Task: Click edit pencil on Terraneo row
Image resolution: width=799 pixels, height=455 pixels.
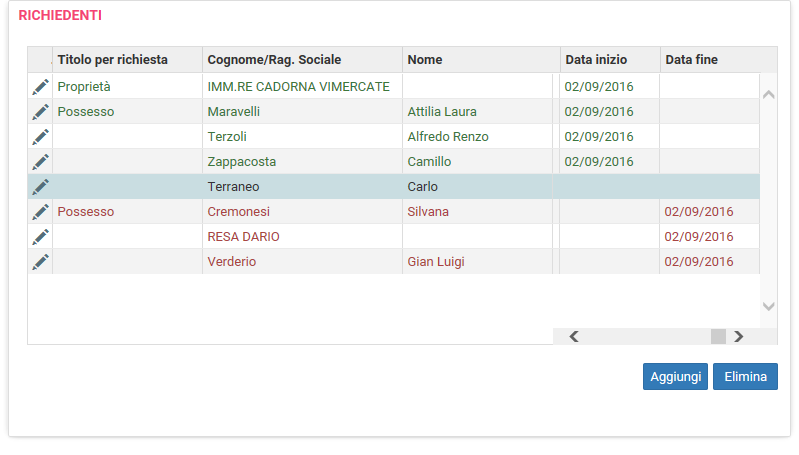Action: (40, 186)
